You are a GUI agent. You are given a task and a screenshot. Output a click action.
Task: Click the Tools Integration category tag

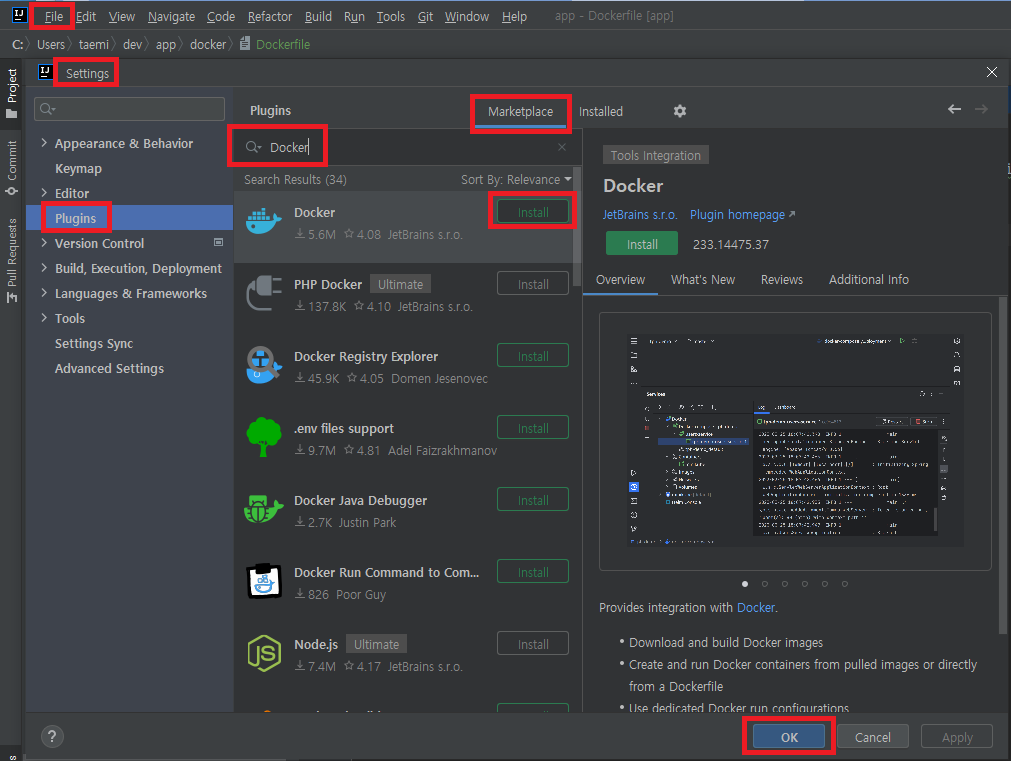(655, 155)
